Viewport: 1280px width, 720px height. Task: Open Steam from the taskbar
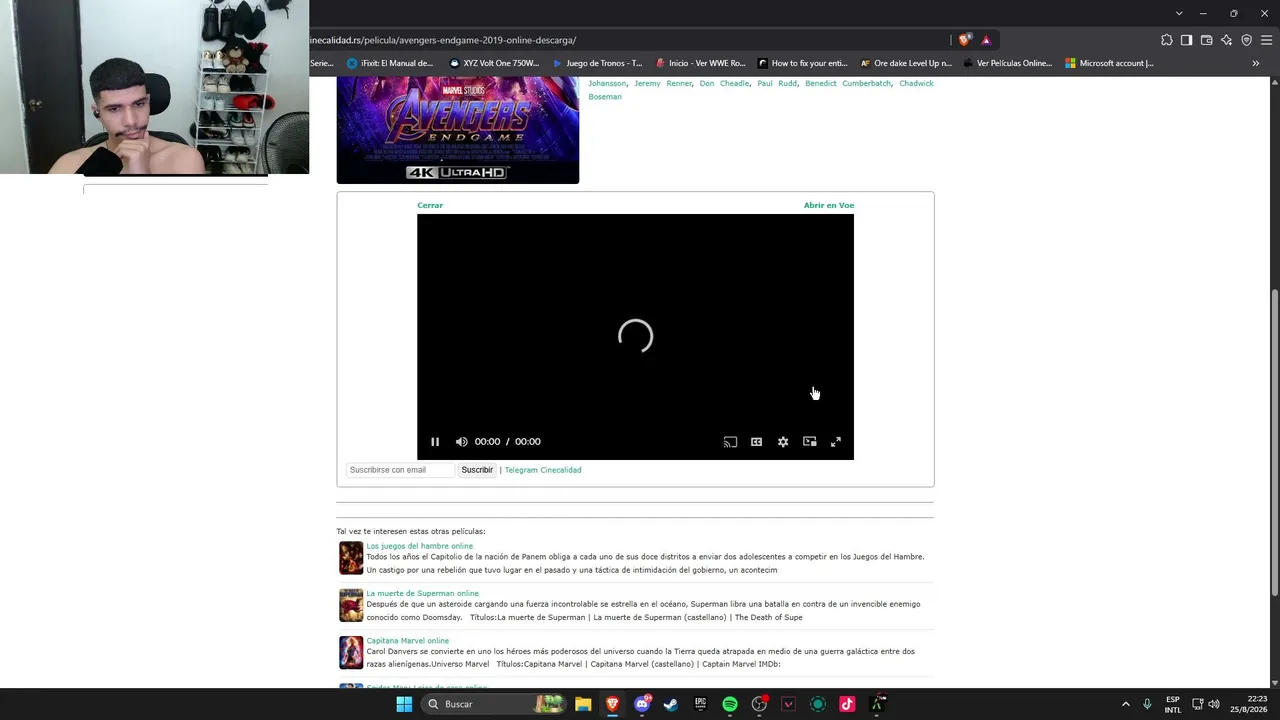pos(671,704)
